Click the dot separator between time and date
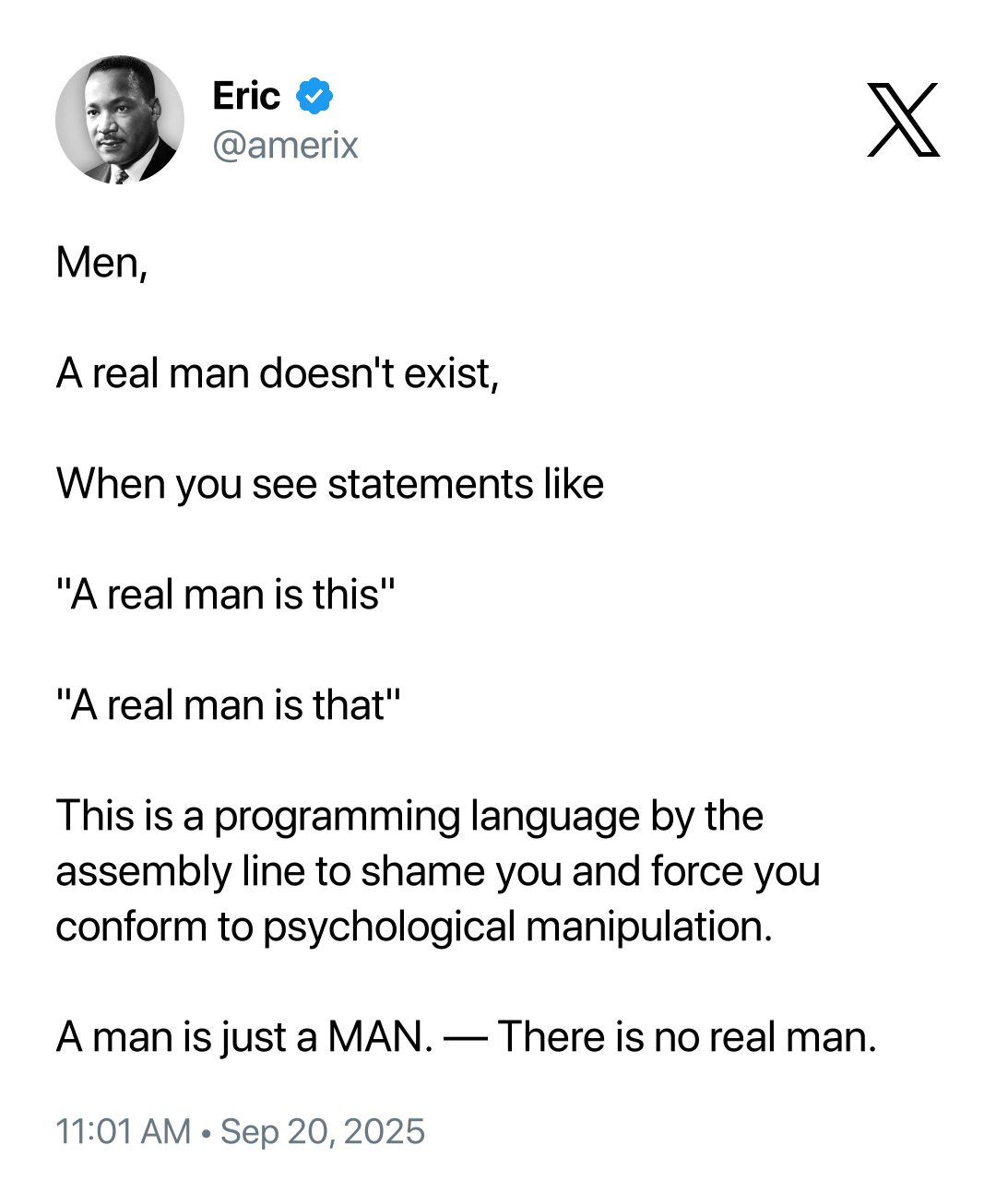Image resolution: width=996 pixels, height=1204 pixels. pyautogui.click(x=206, y=1131)
